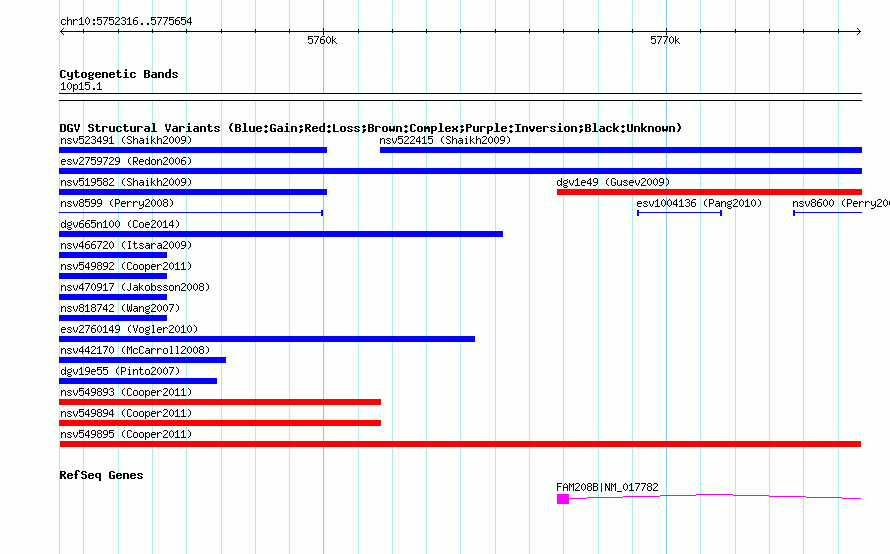Select the esv2760149 (Vogler2010) blue bar
This screenshot has height=554, width=890.
click(267, 339)
